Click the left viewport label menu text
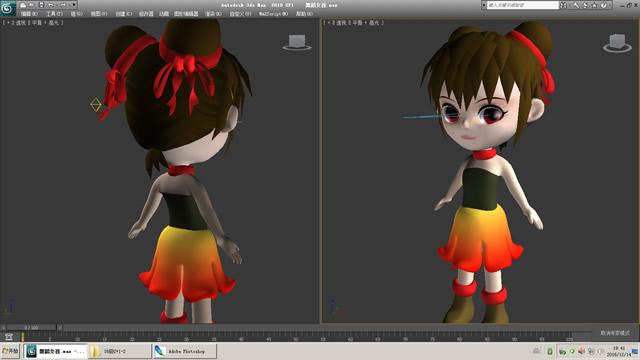The height and width of the screenshot is (360, 640). click(33, 23)
